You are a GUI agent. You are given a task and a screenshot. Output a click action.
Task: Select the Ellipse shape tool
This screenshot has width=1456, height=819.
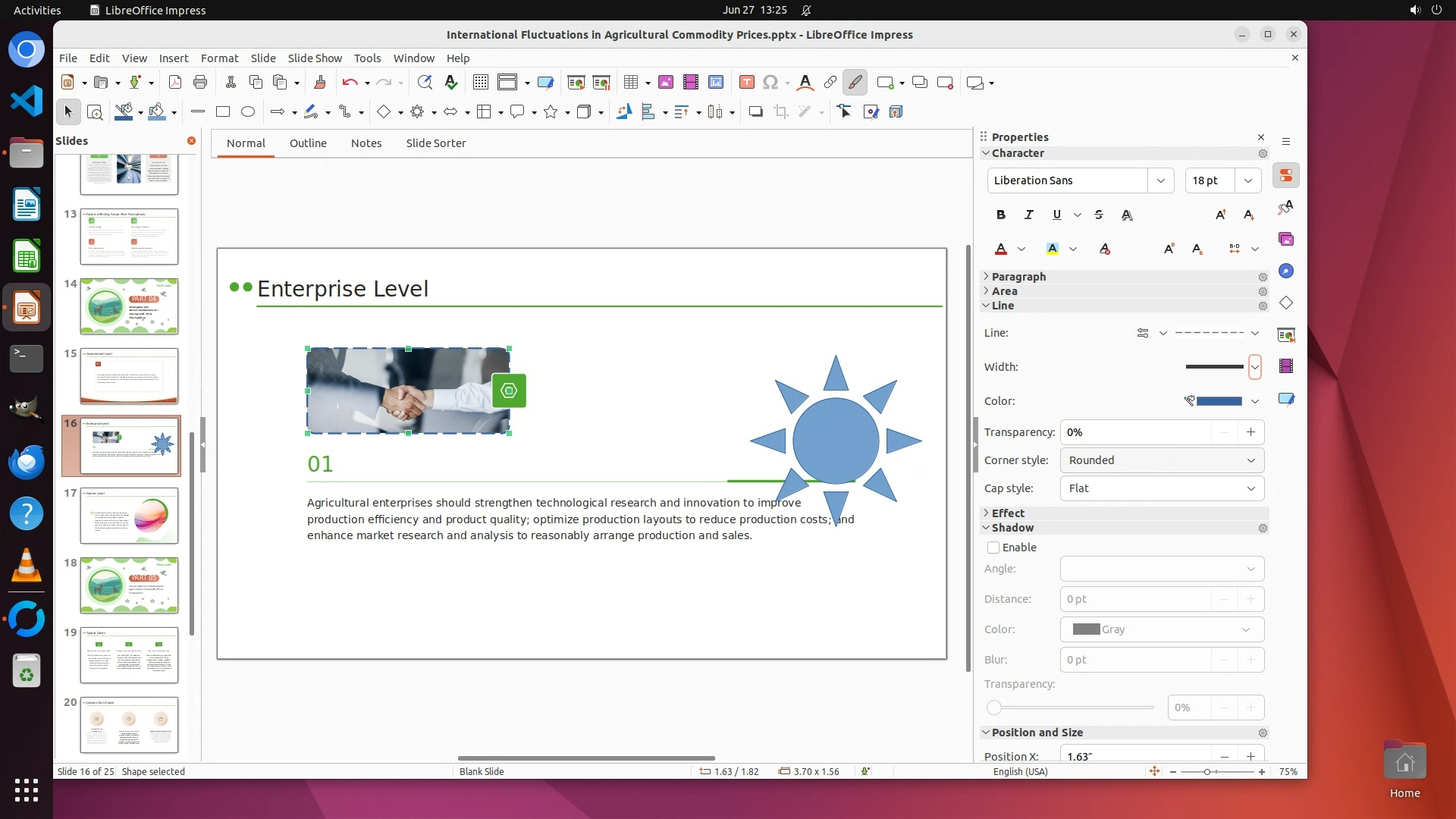pos(248,112)
